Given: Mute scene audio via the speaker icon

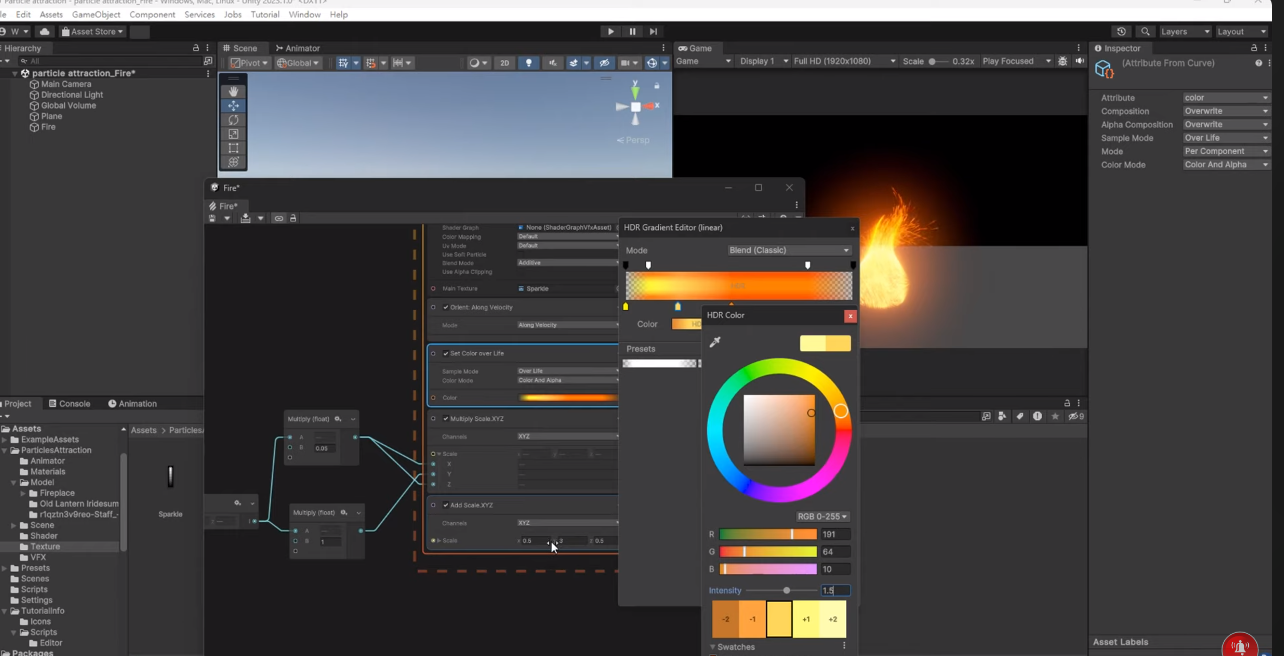Looking at the screenshot, I should coord(552,61).
